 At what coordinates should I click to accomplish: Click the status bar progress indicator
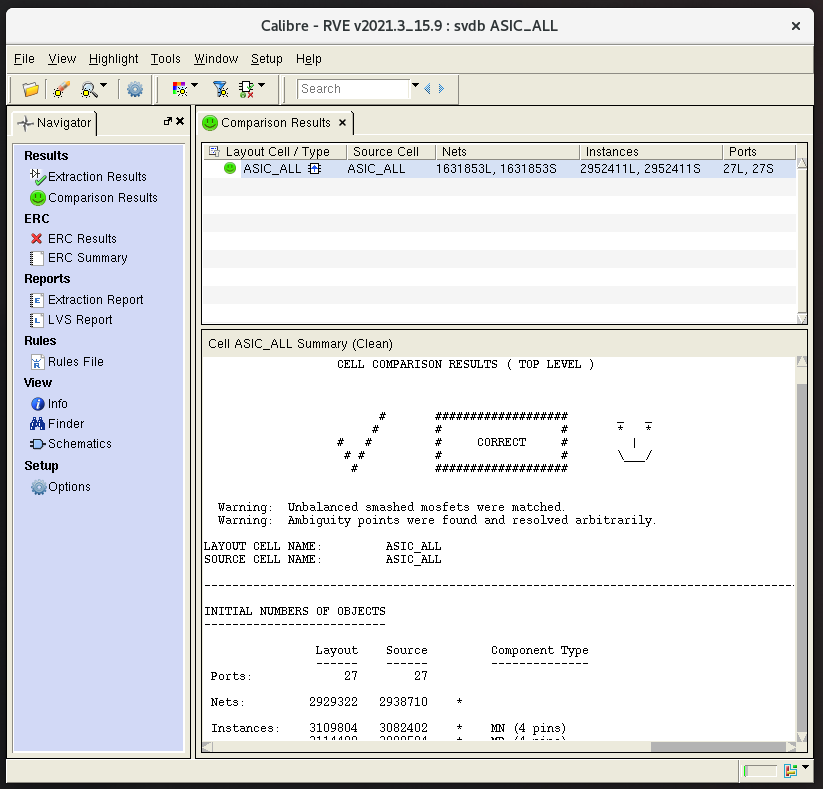click(760, 771)
